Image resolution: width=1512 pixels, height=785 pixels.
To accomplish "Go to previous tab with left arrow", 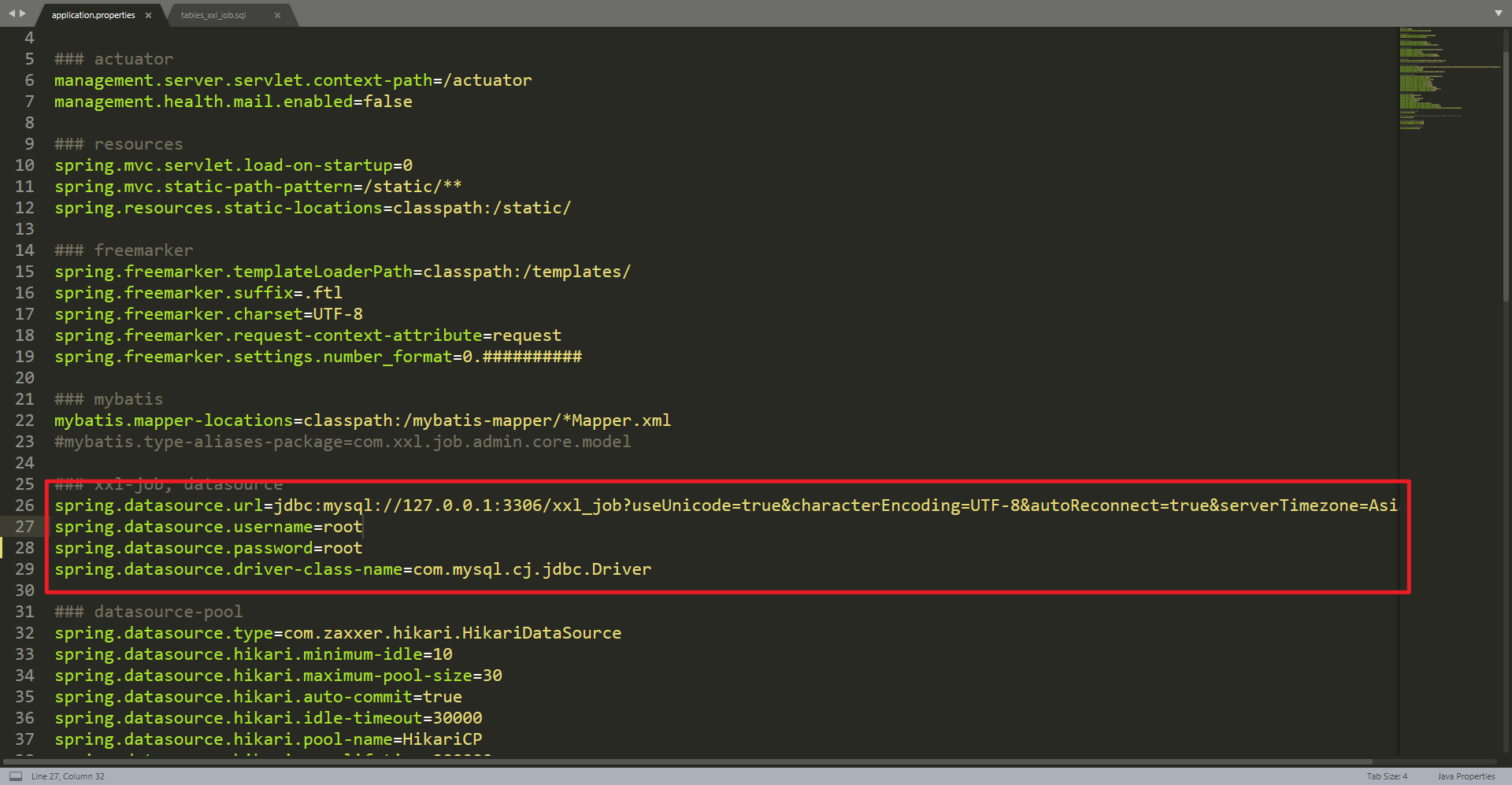I will pyautogui.click(x=12, y=13).
